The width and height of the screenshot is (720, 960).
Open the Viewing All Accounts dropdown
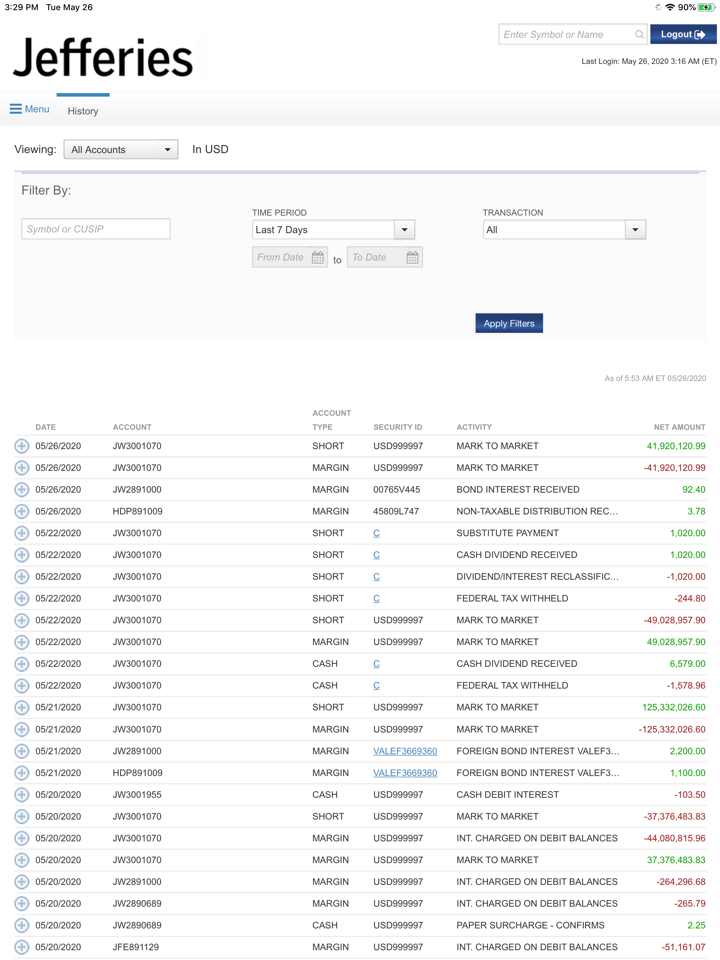pos(121,150)
